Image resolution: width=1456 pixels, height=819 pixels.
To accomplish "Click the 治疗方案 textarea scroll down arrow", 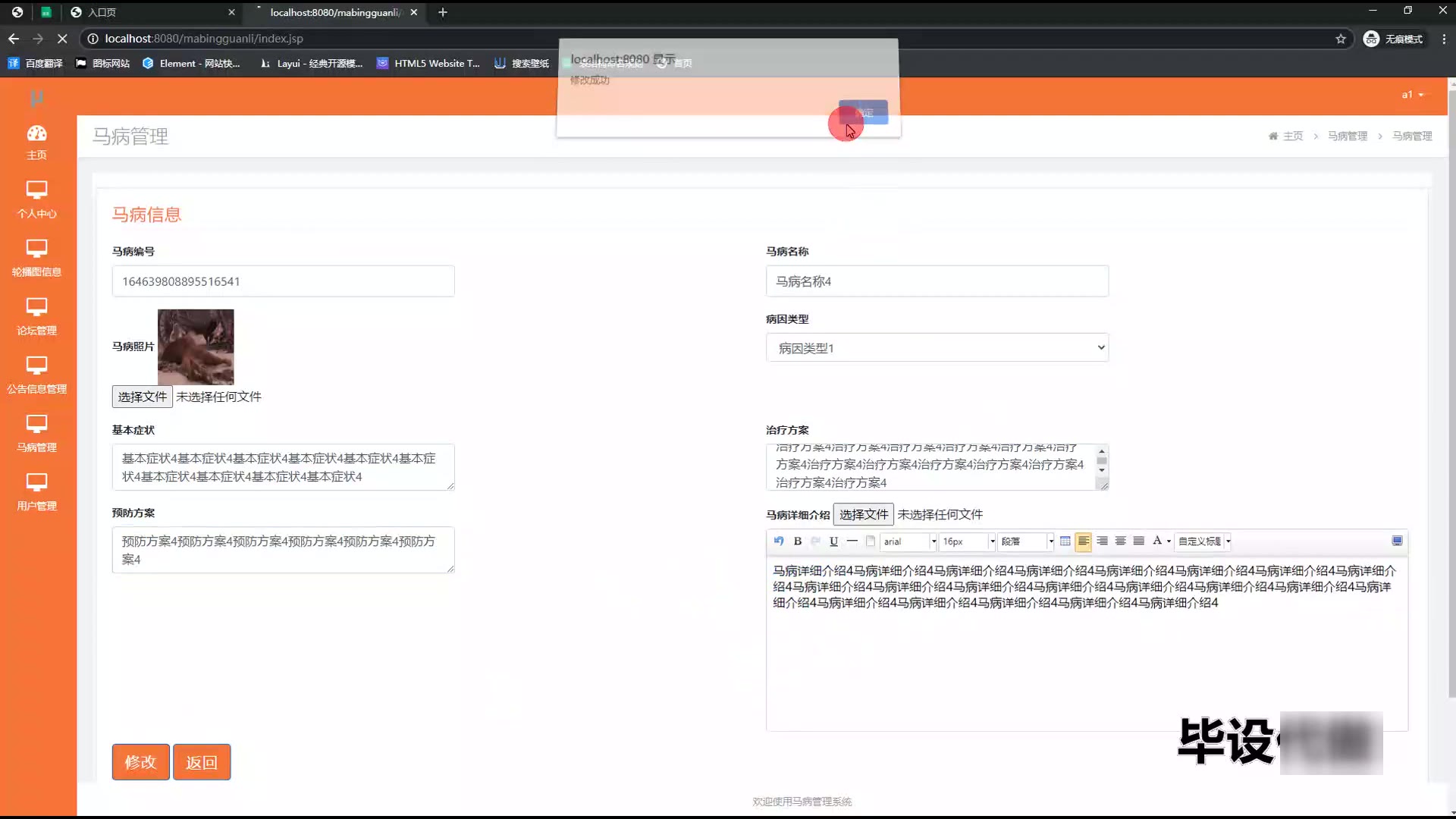I will 1102,470.
